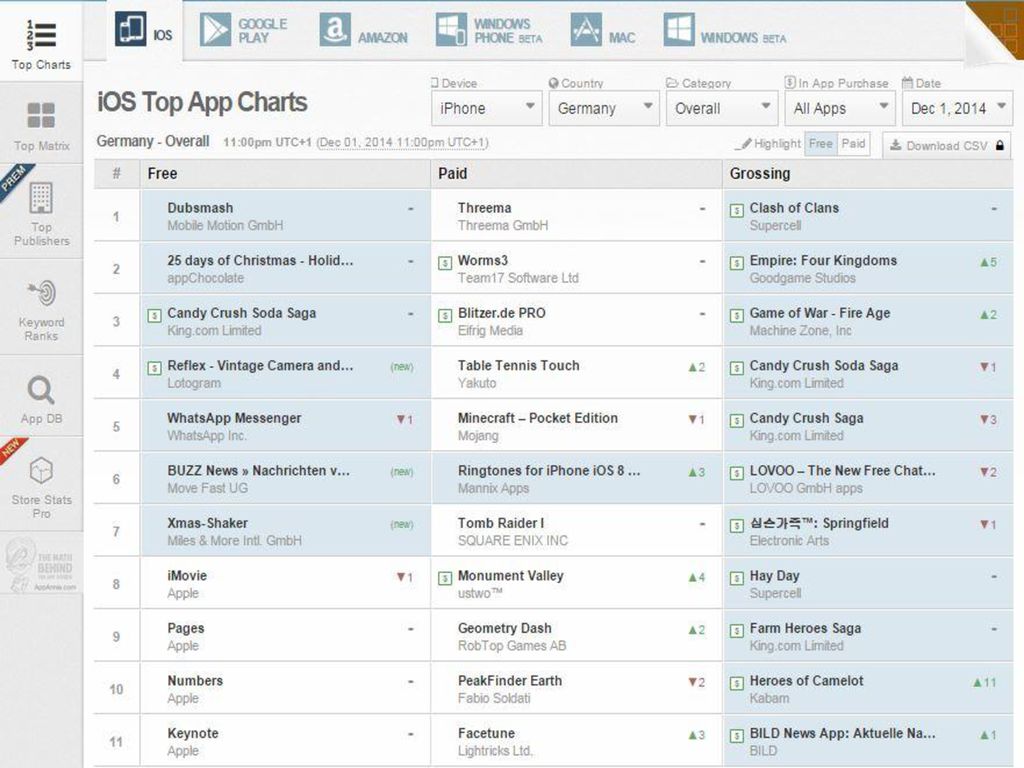The height and width of the screenshot is (768, 1024).
Task: Open the Threema app link
Action: pyautogui.click(x=485, y=208)
